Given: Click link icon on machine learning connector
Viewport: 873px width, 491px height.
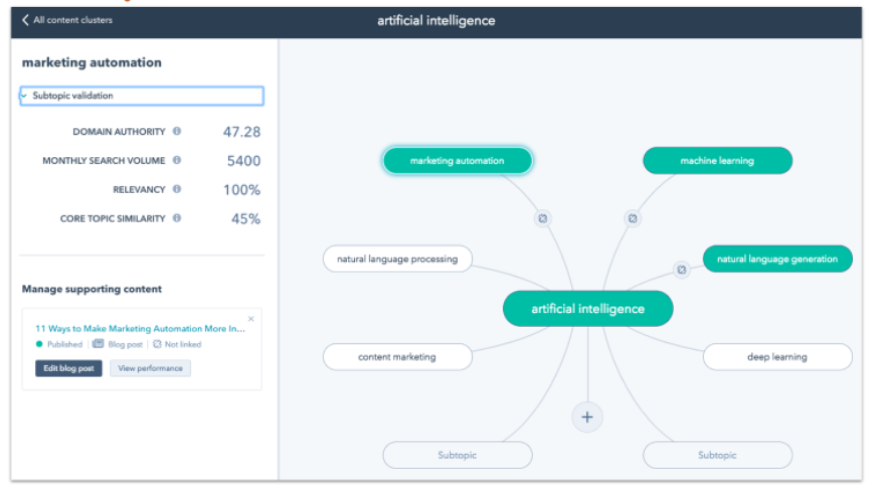Looking at the screenshot, I should (632, 218).
